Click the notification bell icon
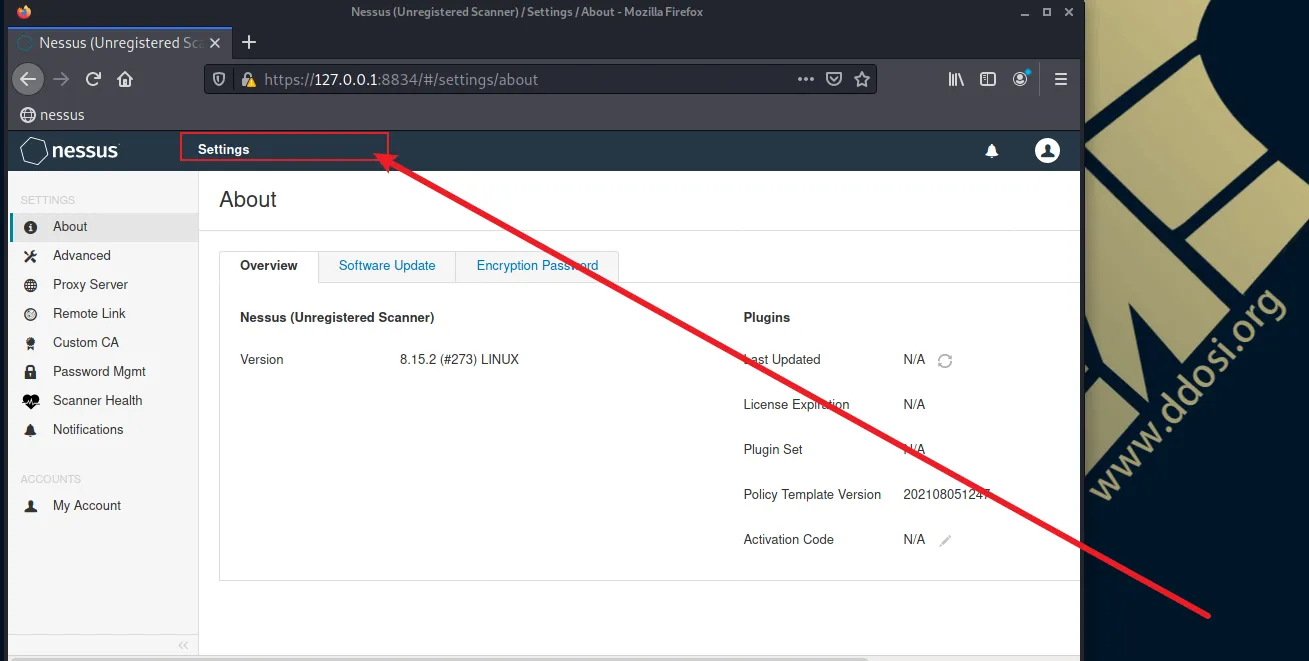The height and width of the screenshot is (661, 1309). click(x=991, y=151)
